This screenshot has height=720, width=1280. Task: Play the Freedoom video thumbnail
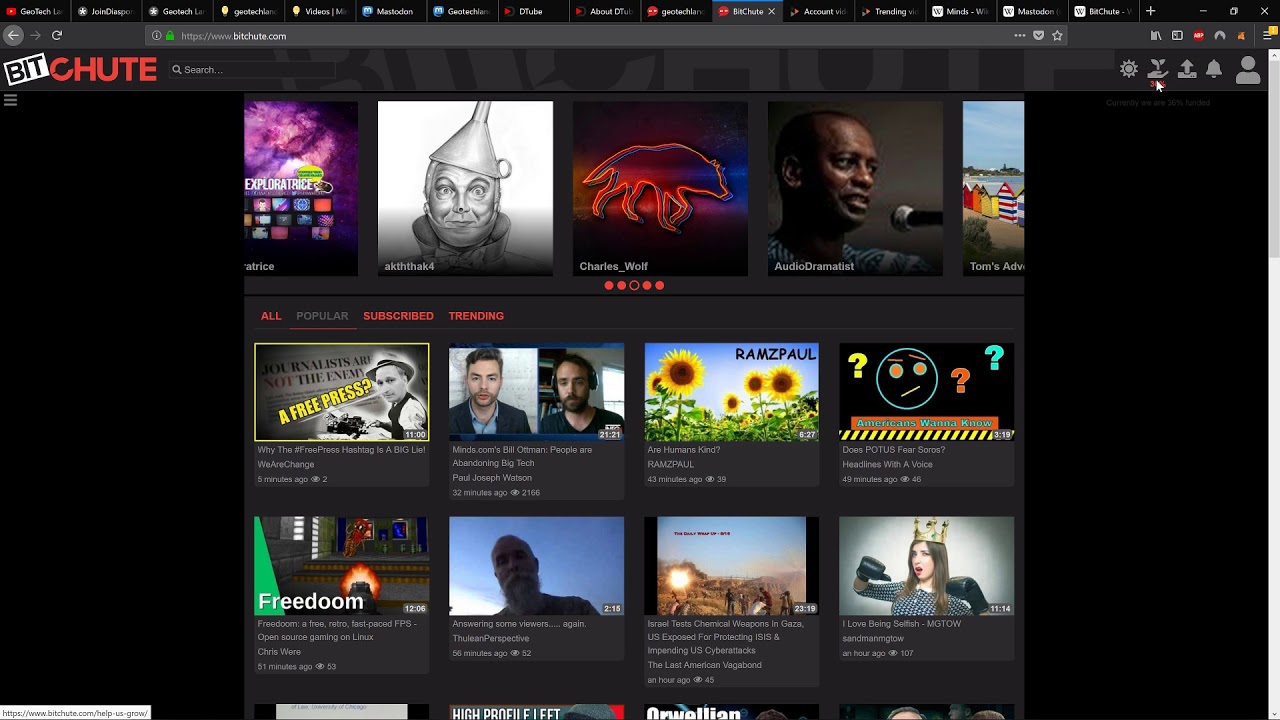[x=341, y=566]
